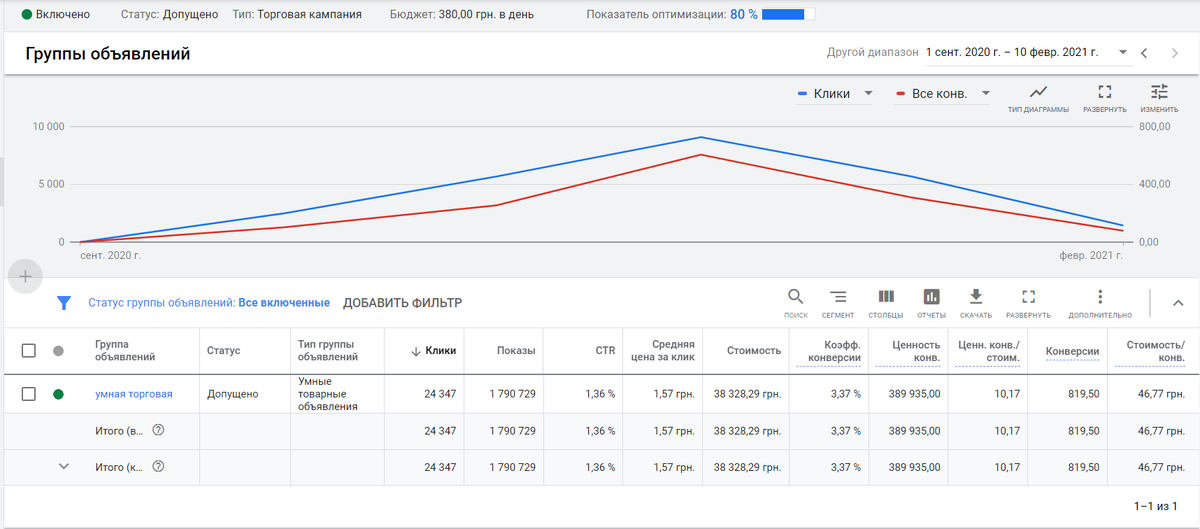Click Ценность конв. column header
Image resolution: width=1200 pixels, height=529 pixels.
(915, 351)
